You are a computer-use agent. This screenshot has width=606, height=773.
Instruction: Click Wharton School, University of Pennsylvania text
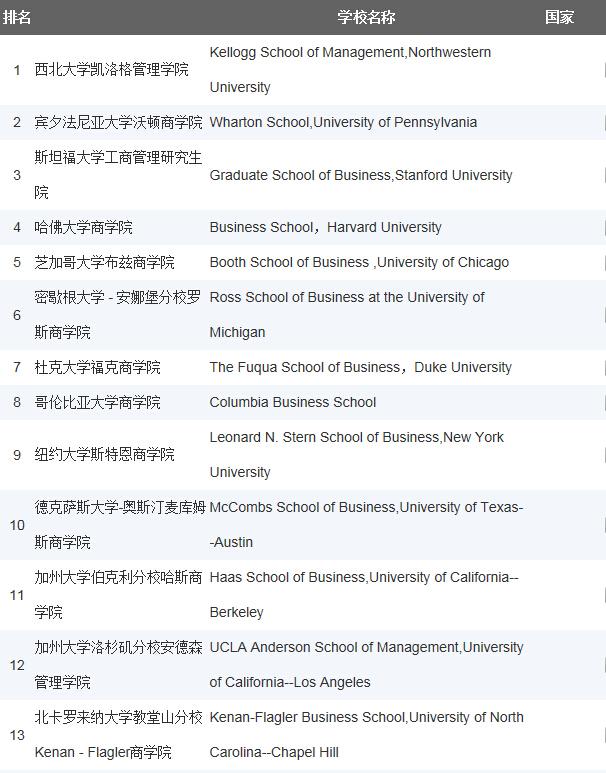343,122
